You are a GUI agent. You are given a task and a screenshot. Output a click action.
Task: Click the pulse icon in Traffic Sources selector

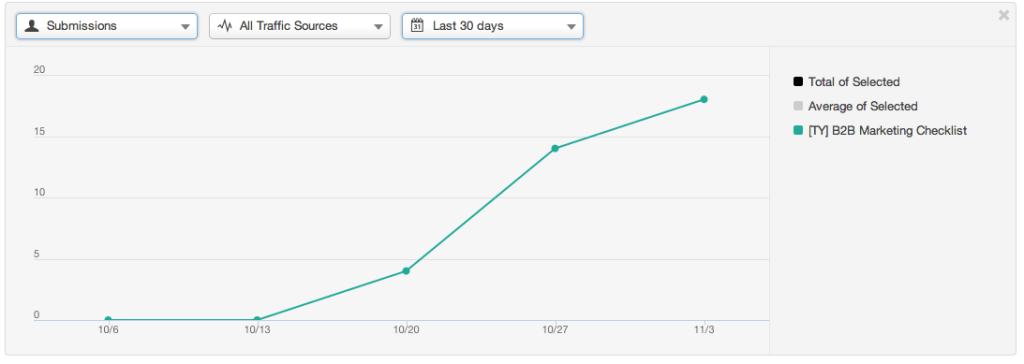pyautogui.click(x=225, y=26)
